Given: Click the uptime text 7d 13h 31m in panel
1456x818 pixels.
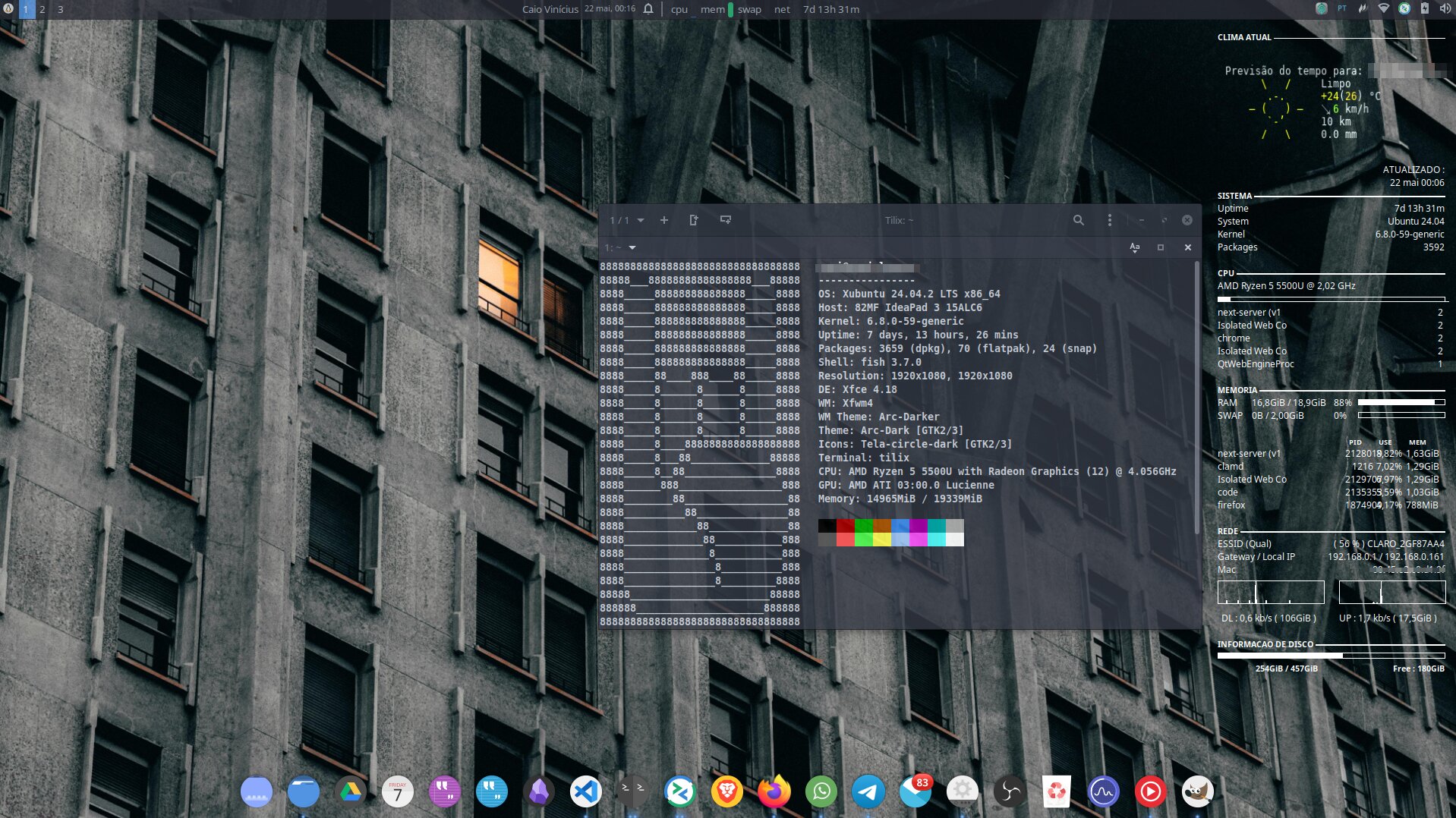Looking at the screenshot, I should [x=831, y=9].
